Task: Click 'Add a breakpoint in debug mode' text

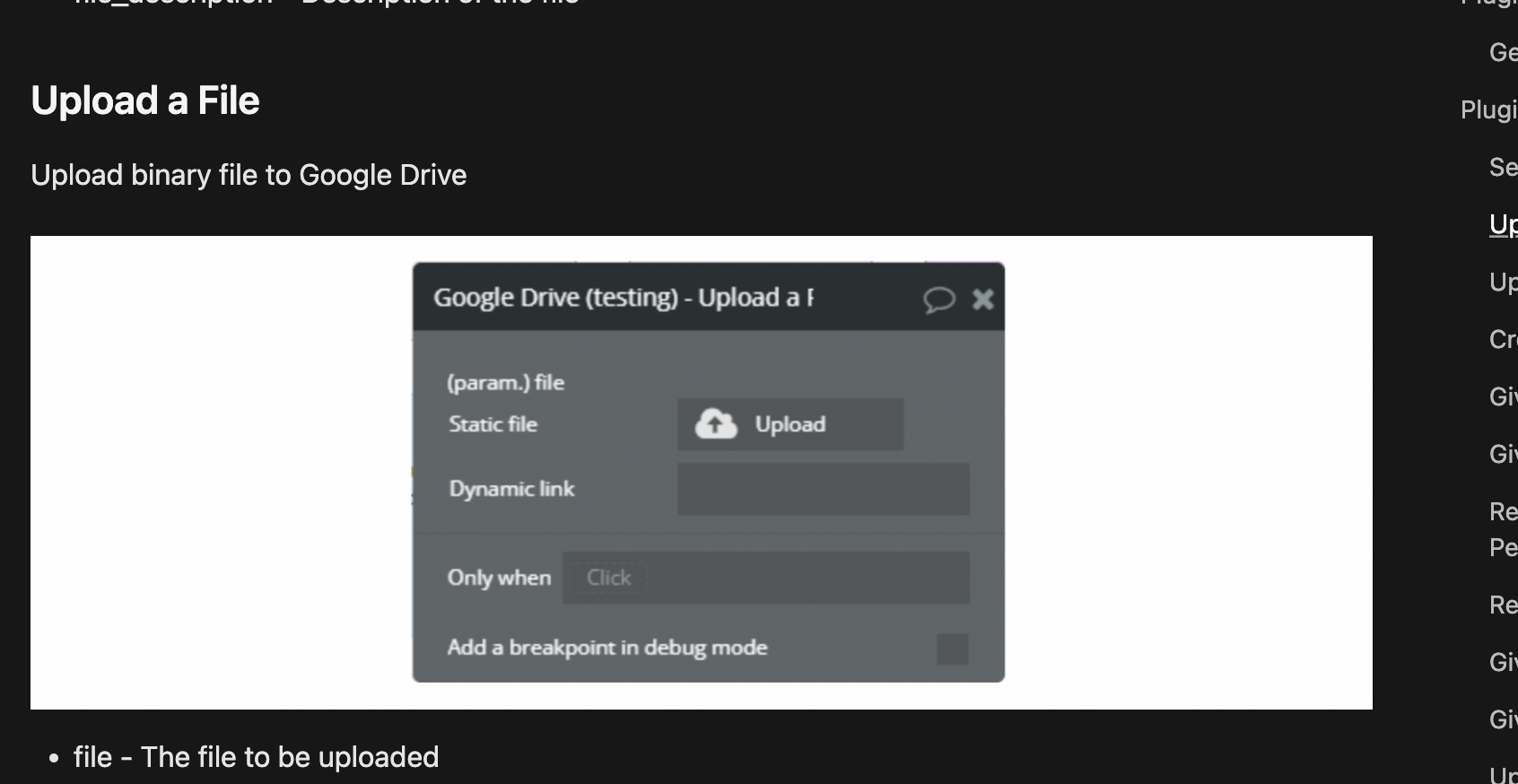Action: [607, 648]
